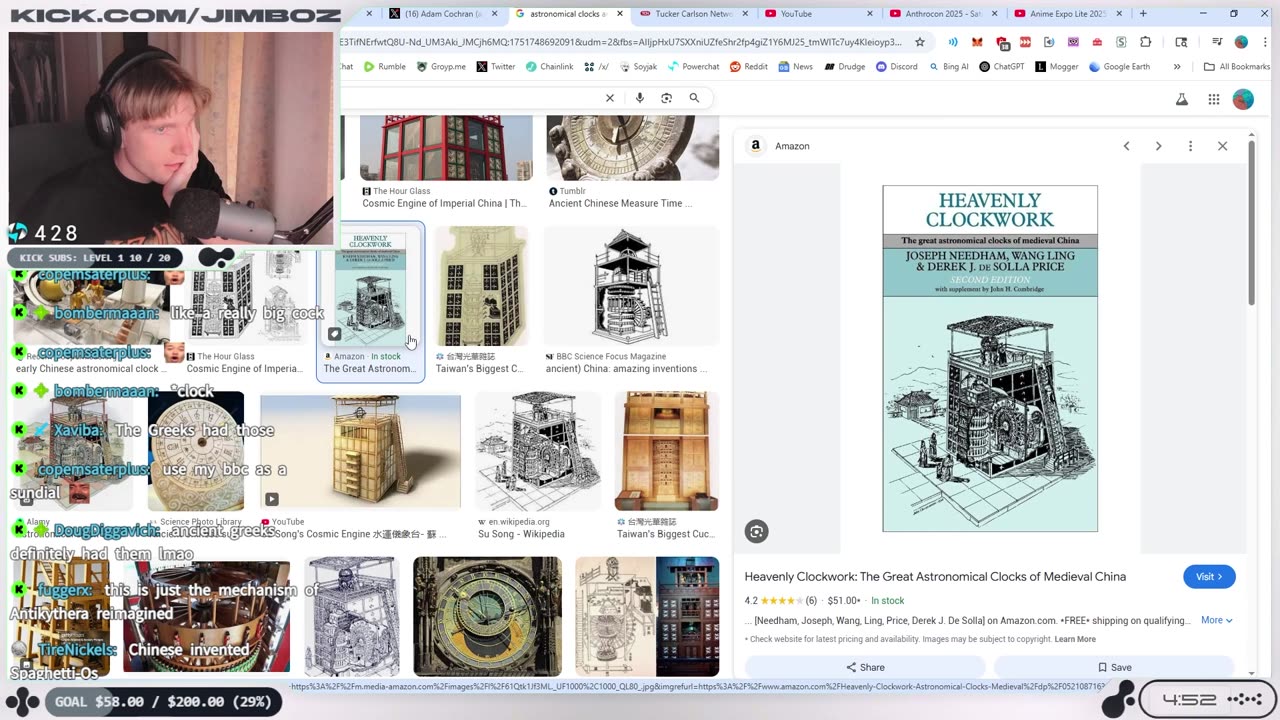Viewport: 1280px width, 720px height.
Task: Open the Drudge bookmark
Action: pos(844,67)
